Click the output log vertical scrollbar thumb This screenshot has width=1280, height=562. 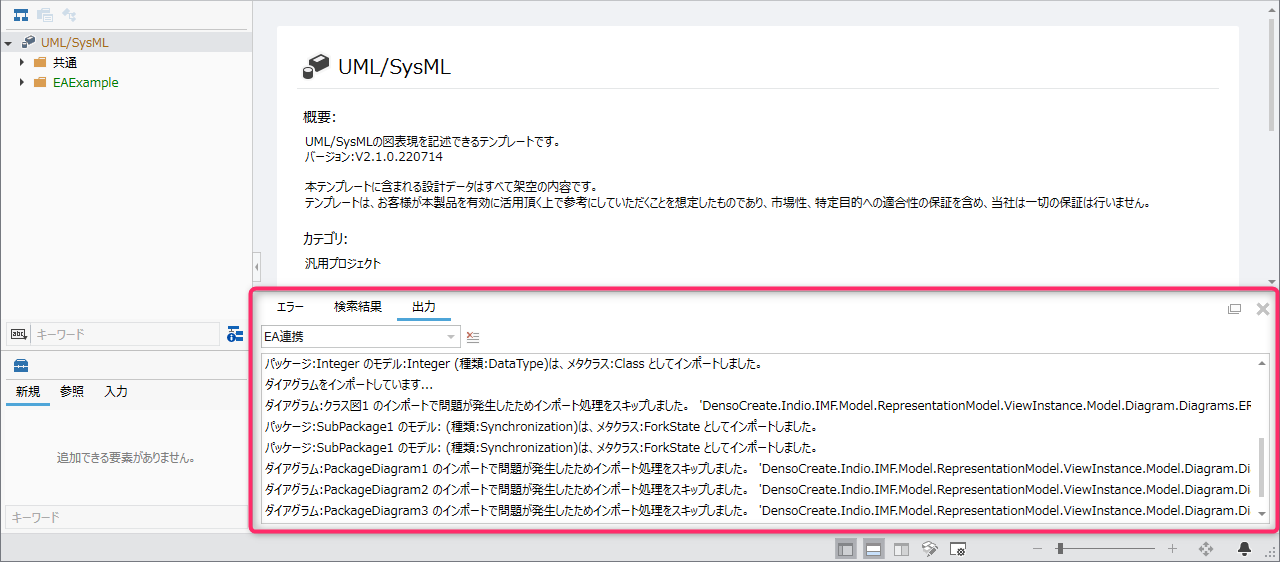(1262, 466)
